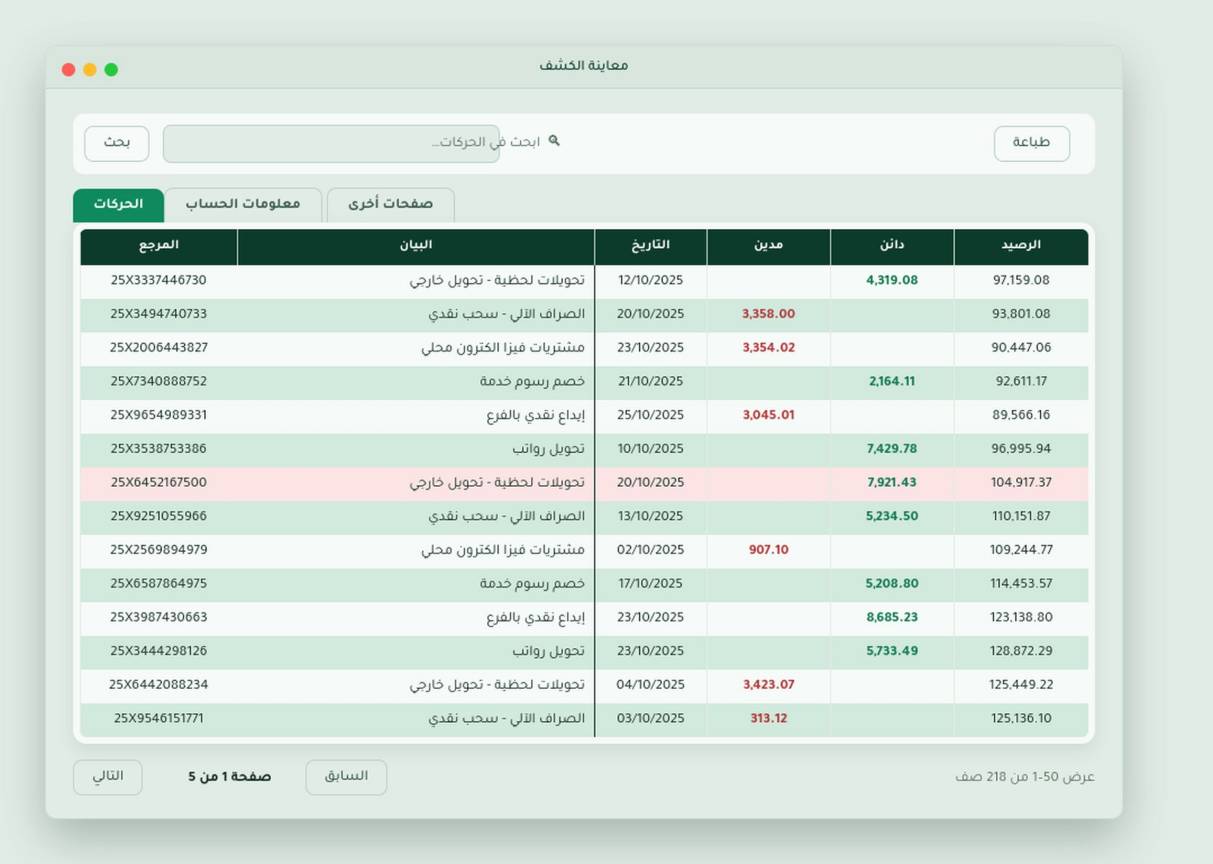This screenshot has height=864, width=1213.
Task: Click debit amount 3,045.01
Action: (x=768, y=415)
